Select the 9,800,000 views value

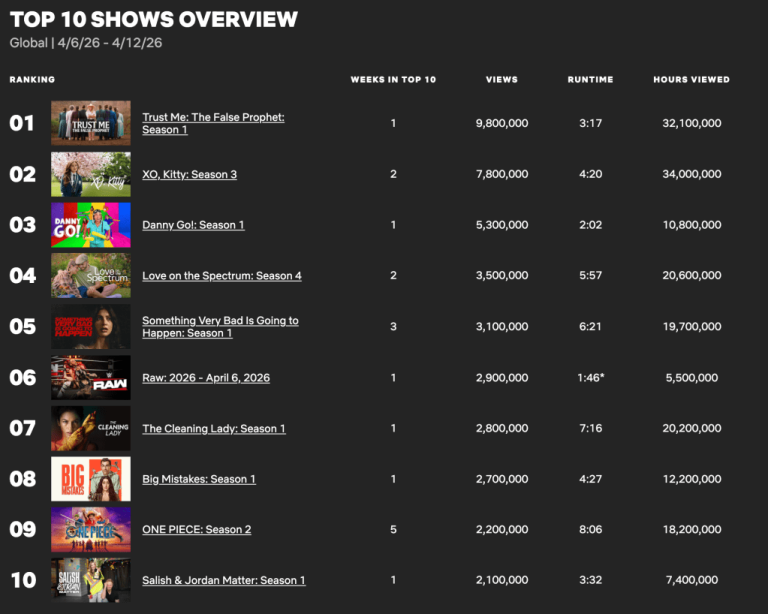point(502,123)
